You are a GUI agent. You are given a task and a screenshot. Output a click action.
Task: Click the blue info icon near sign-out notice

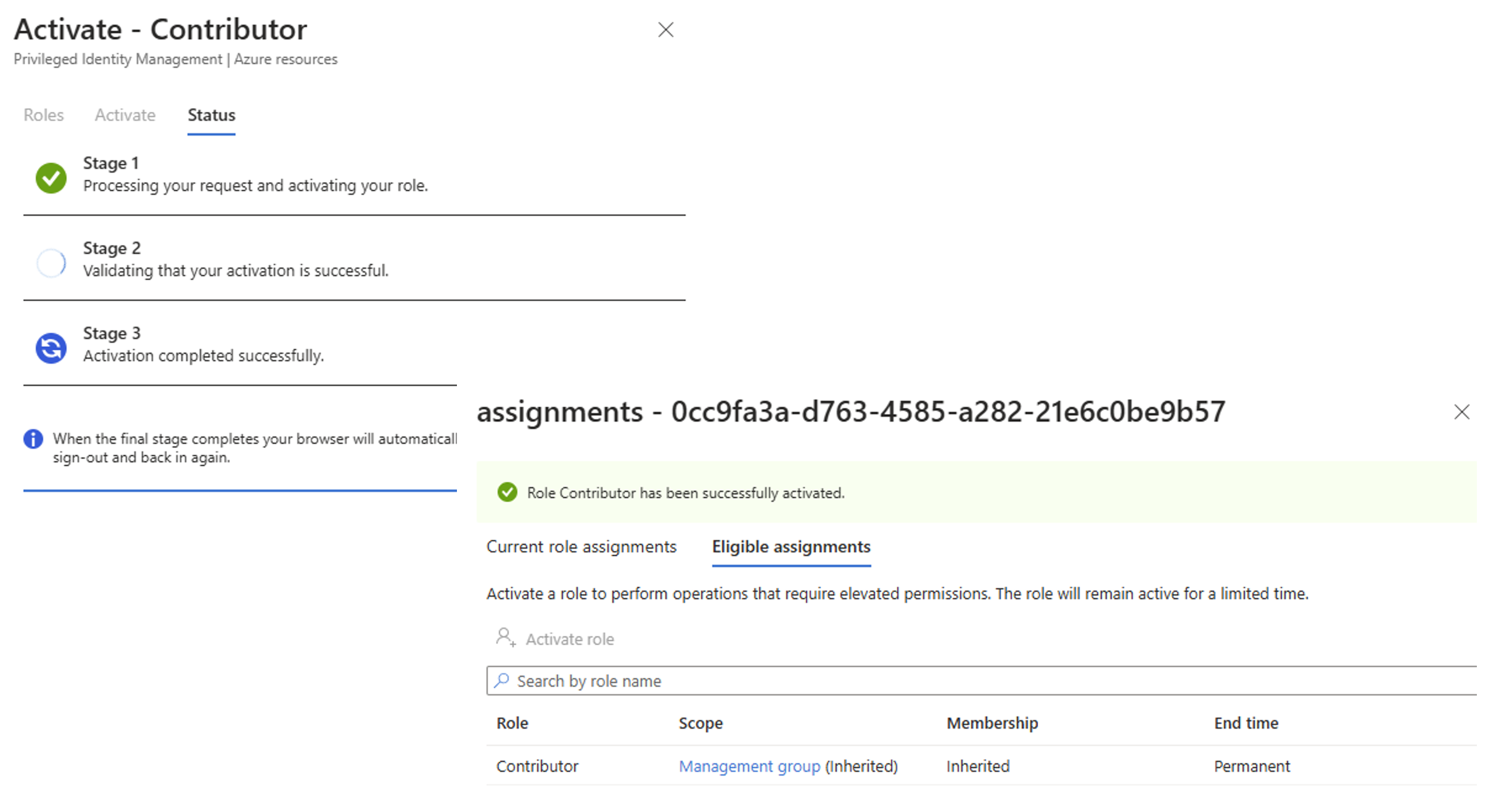pyautogui.click(x=33, y=439)
